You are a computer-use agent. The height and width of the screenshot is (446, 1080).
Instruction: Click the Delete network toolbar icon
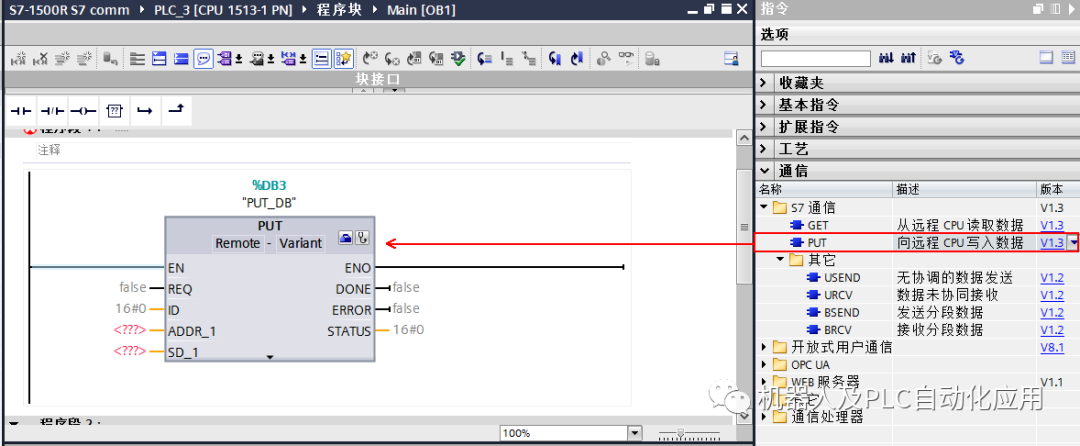pyautogui.click(x=41, y=59)
